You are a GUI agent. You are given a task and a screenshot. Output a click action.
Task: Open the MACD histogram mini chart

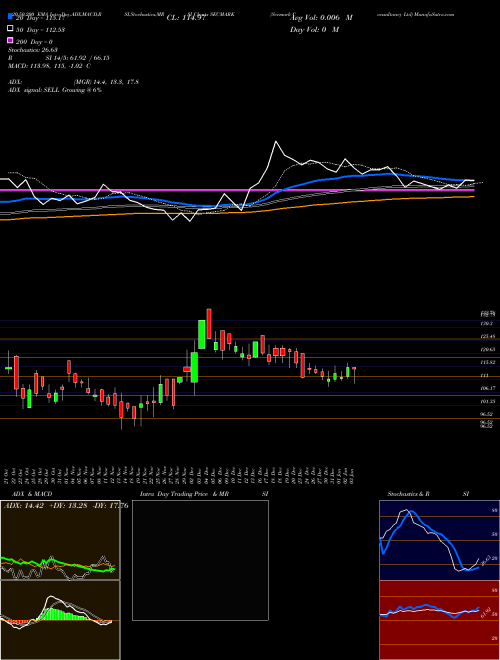pyautogui.click(x=60, y=620)
